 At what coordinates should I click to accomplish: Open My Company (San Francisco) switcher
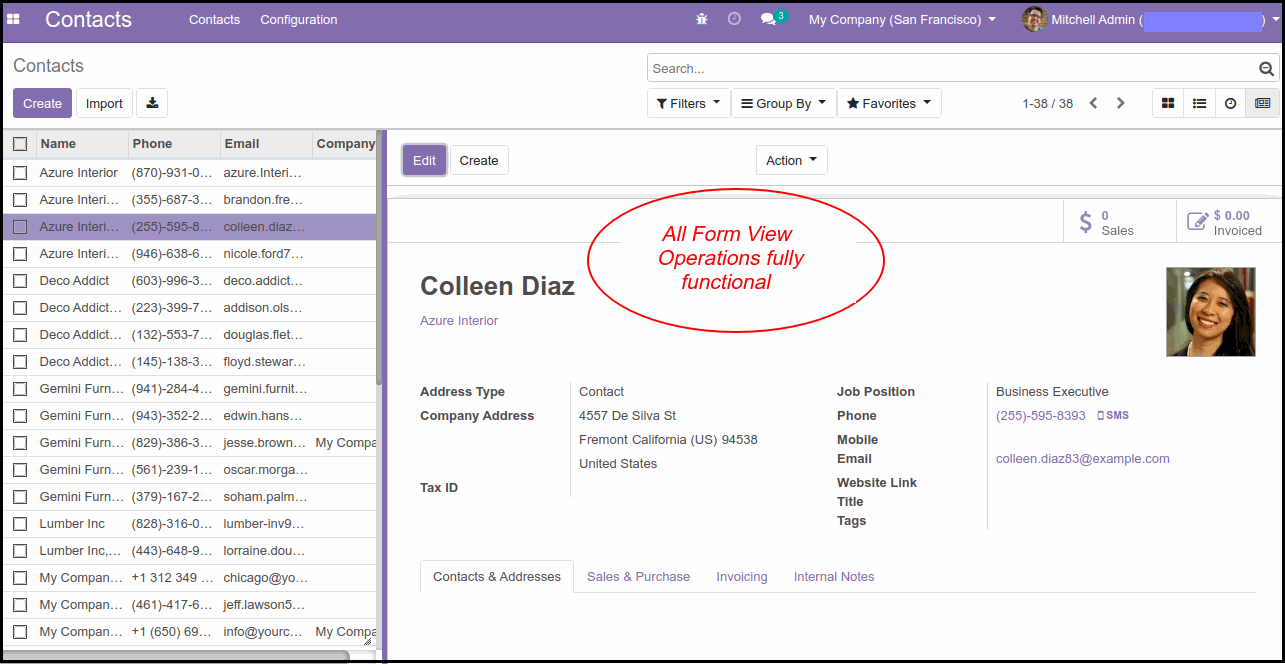click(902, 19)
